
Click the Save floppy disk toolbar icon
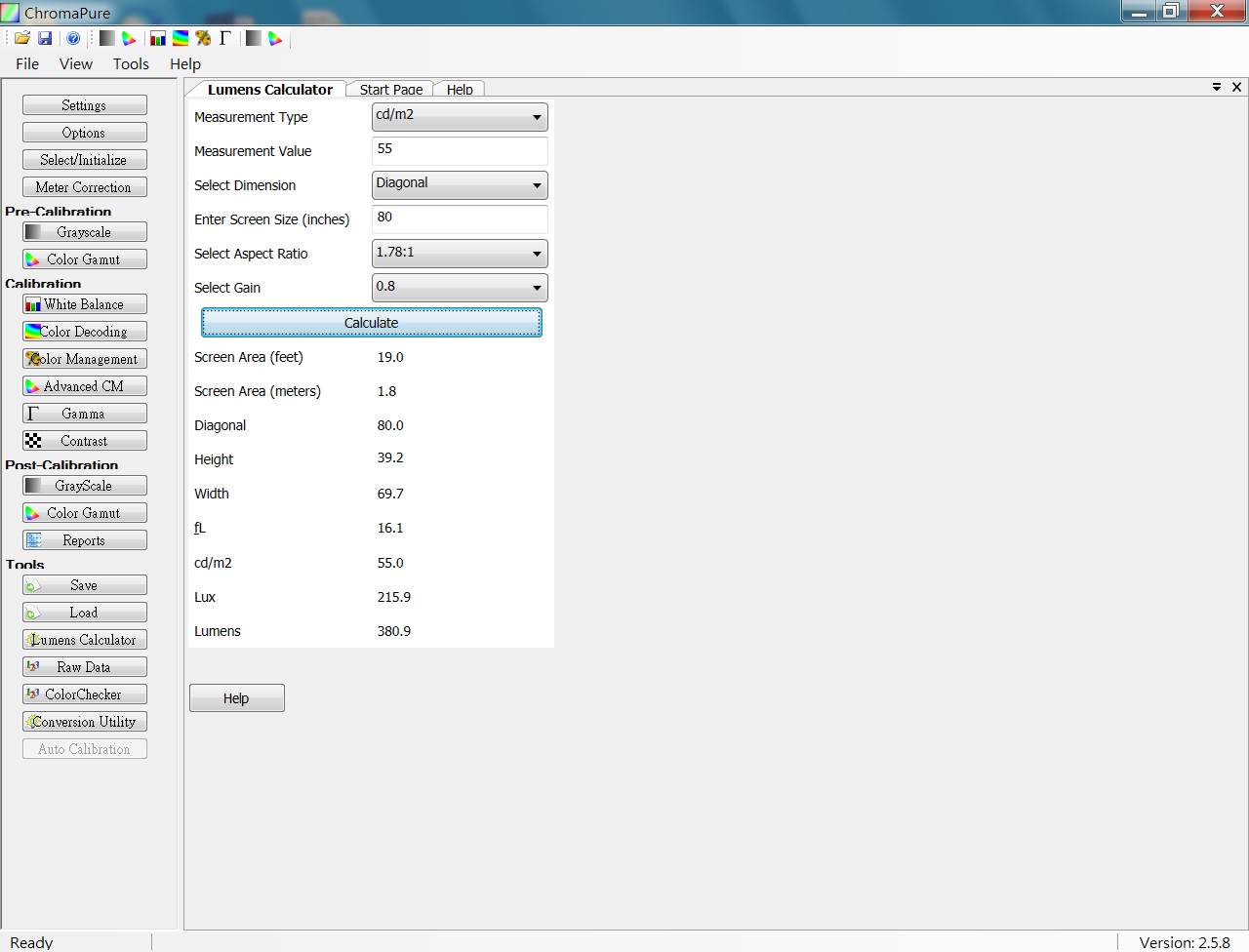(x=45, y=38)
